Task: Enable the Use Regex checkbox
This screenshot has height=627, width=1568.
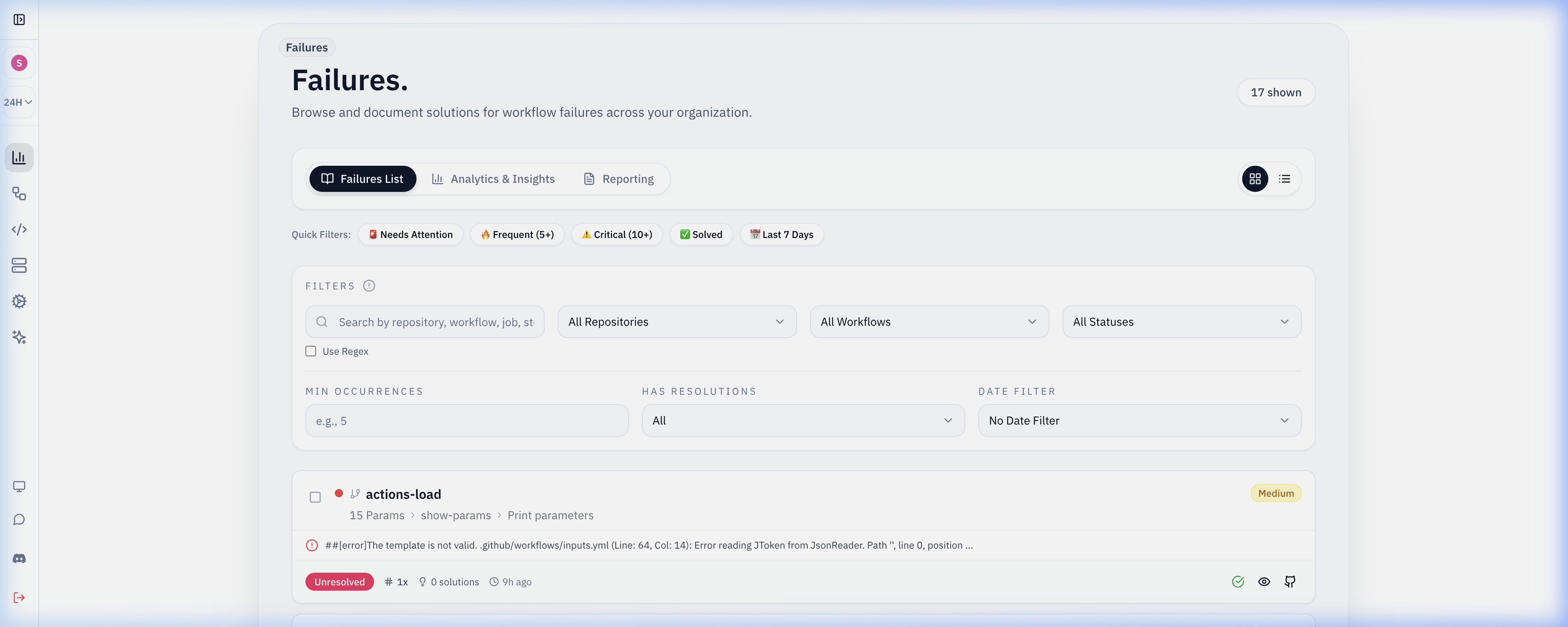Action: tap(311, 351)
